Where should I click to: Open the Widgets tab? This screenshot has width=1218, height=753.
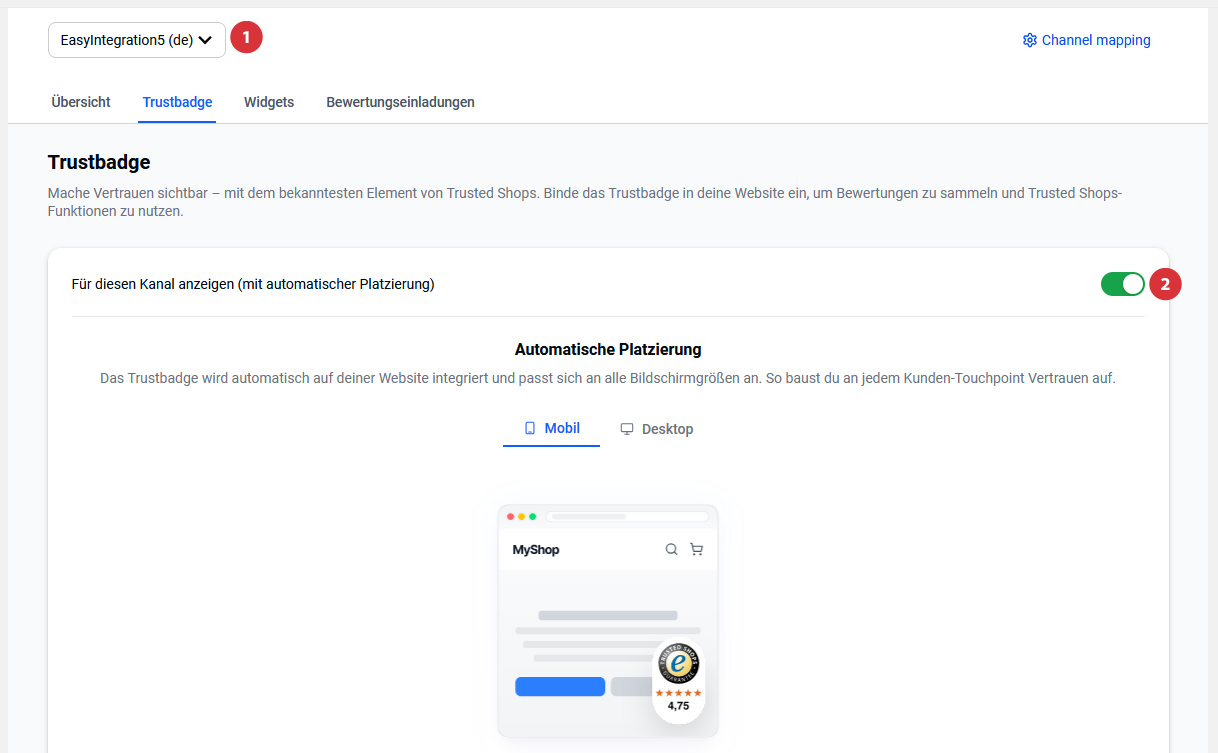(269, 102)
